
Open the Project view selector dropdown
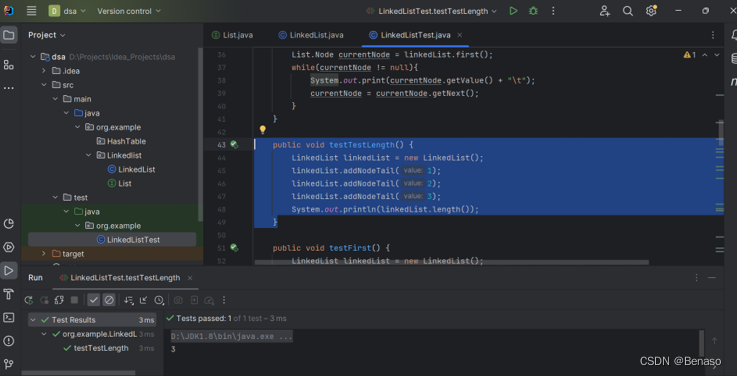[47, 35]
